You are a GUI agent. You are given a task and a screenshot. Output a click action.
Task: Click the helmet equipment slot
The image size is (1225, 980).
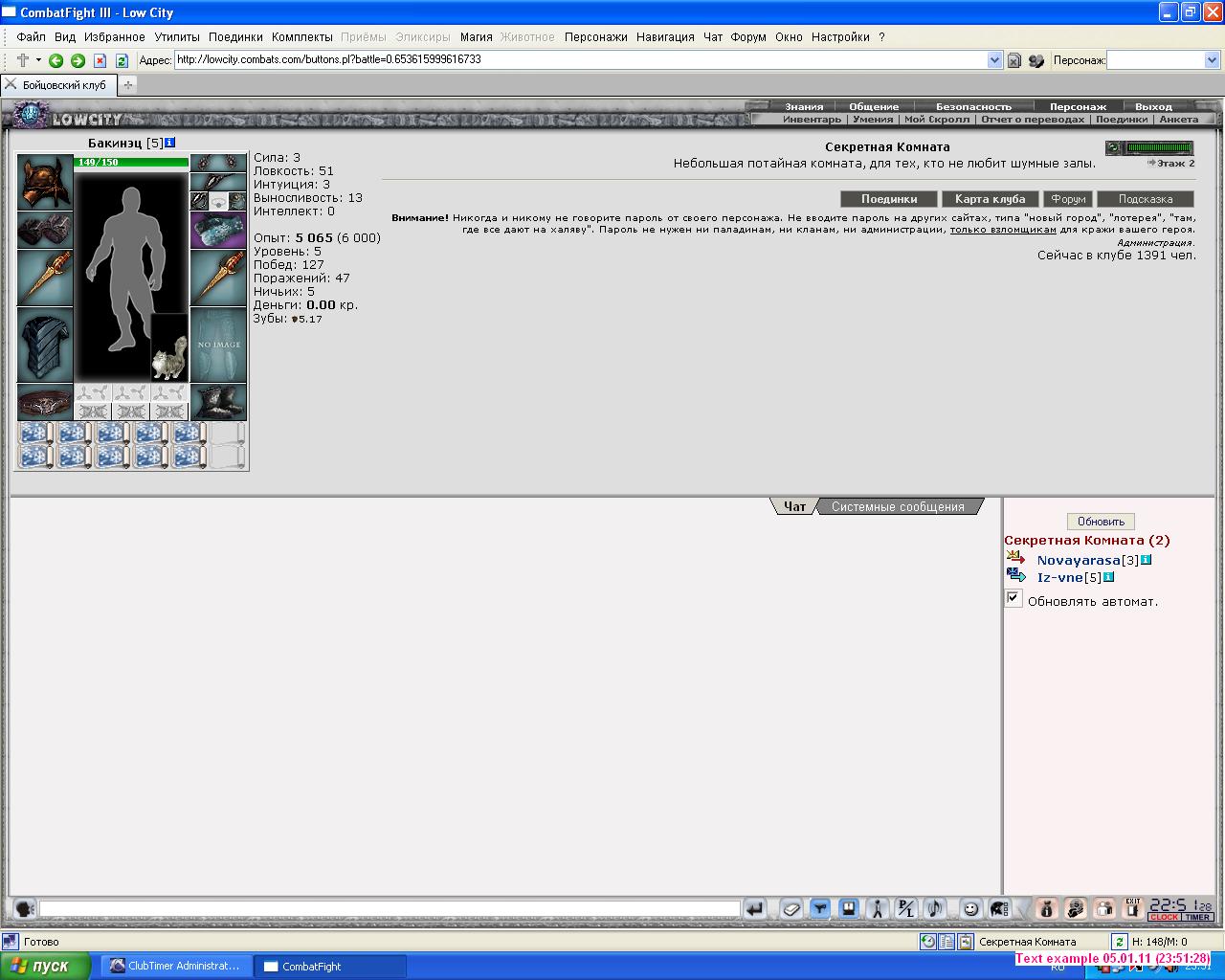[x=45, y=182]
